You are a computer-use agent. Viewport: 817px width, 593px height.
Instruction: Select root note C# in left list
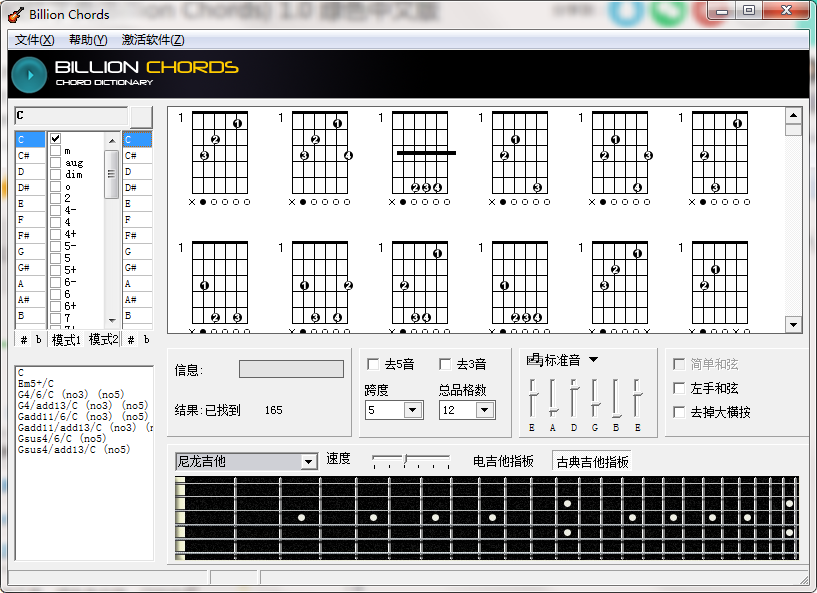click(30, 155)
